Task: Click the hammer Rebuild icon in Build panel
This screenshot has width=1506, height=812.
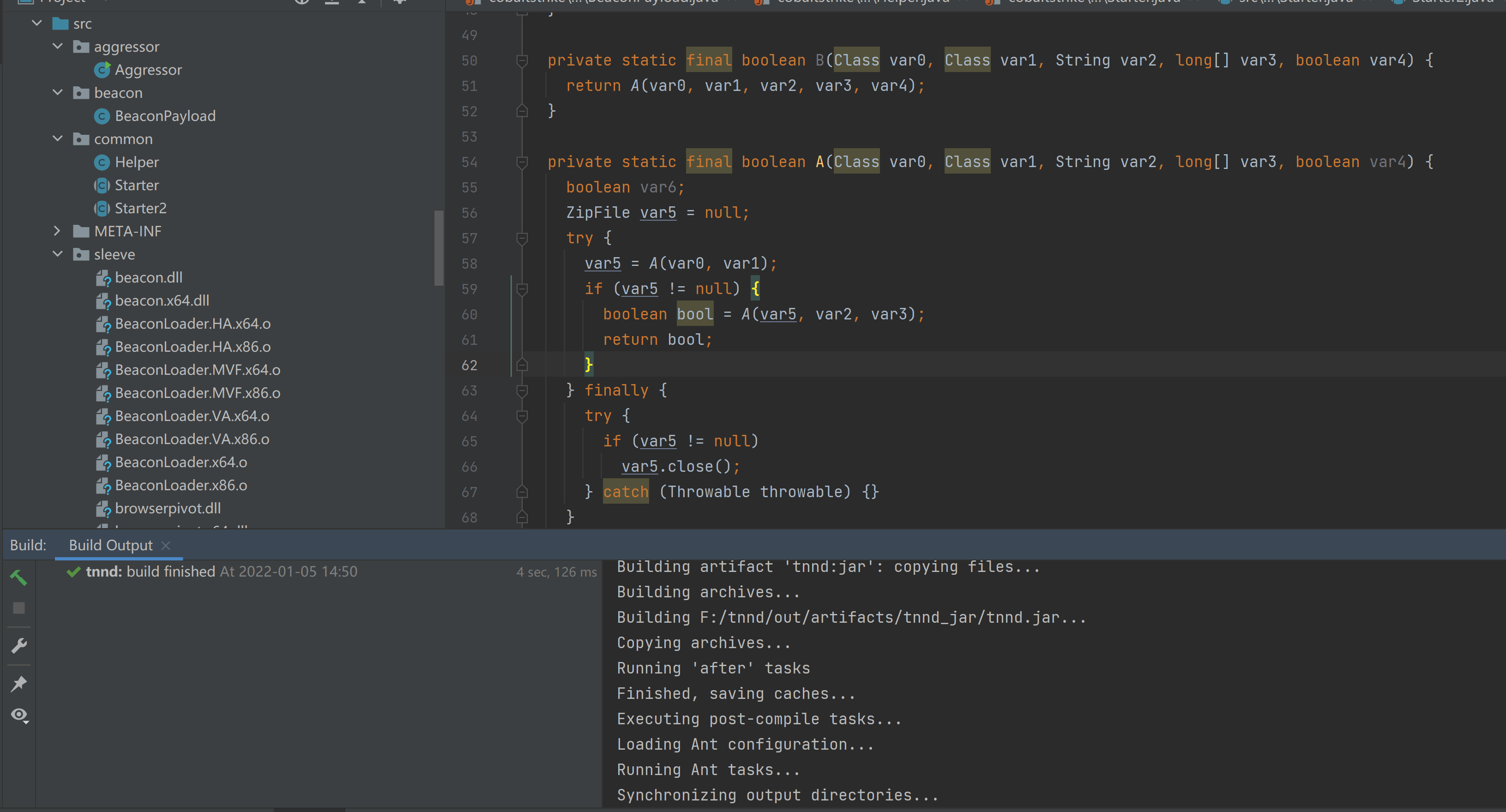Action: pyautogui.click(x=19, y=577)
